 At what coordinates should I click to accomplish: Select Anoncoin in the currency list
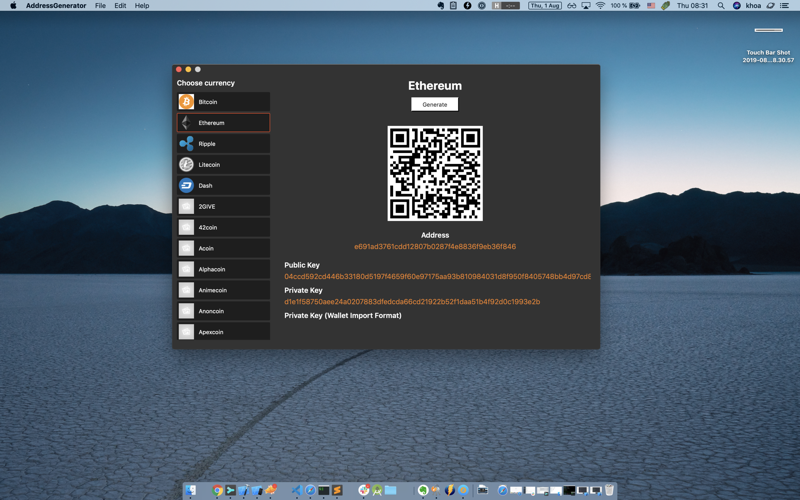coord(223,311)
